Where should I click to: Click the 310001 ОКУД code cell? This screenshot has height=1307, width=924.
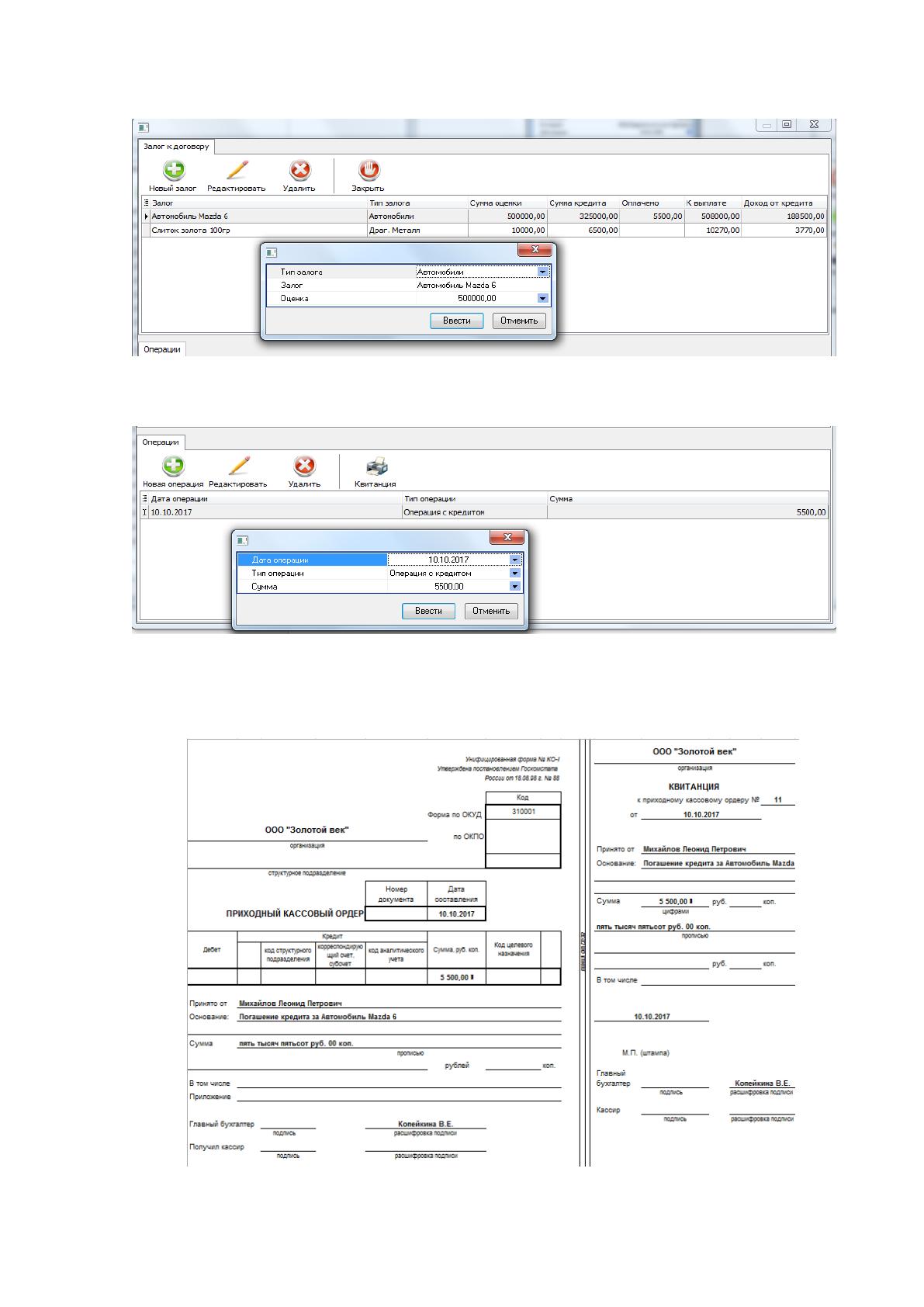(523, 812)
